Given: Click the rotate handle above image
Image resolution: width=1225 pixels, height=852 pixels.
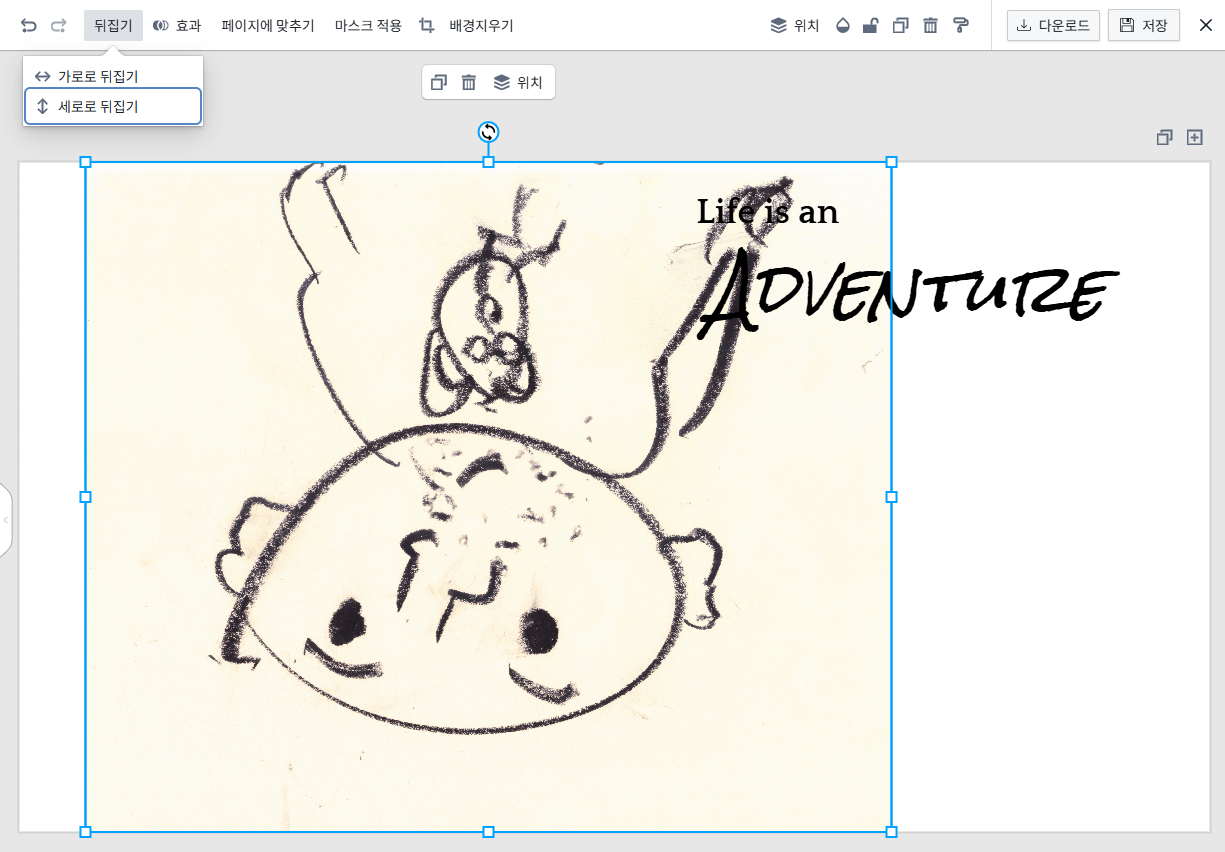Looking at the screenshot, I should click(488, 132).
